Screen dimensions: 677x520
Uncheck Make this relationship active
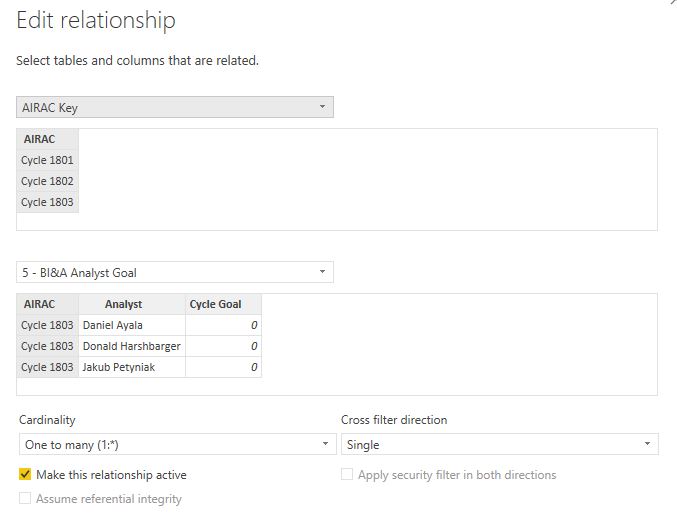(25, 474)
